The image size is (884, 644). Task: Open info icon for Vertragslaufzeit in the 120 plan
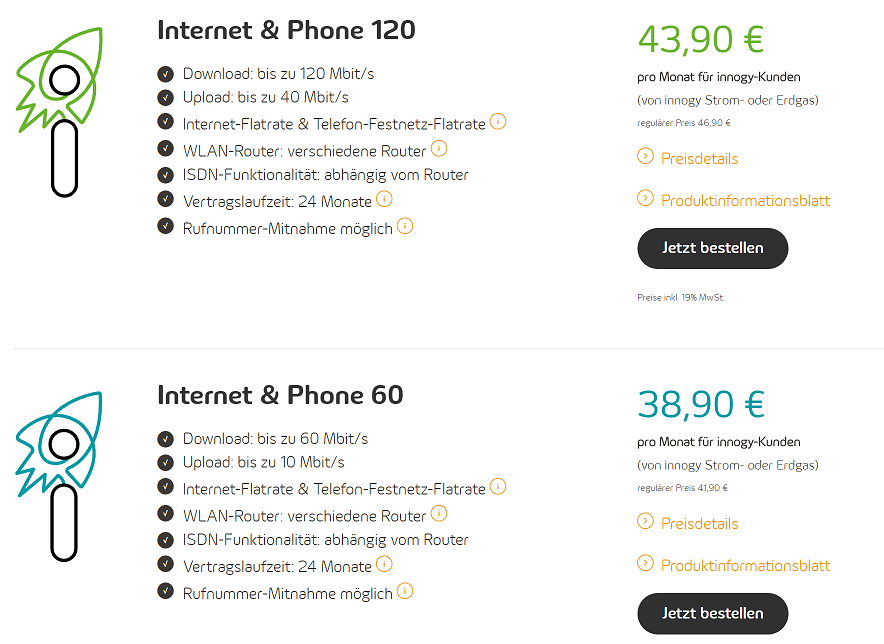click(384, 199)
